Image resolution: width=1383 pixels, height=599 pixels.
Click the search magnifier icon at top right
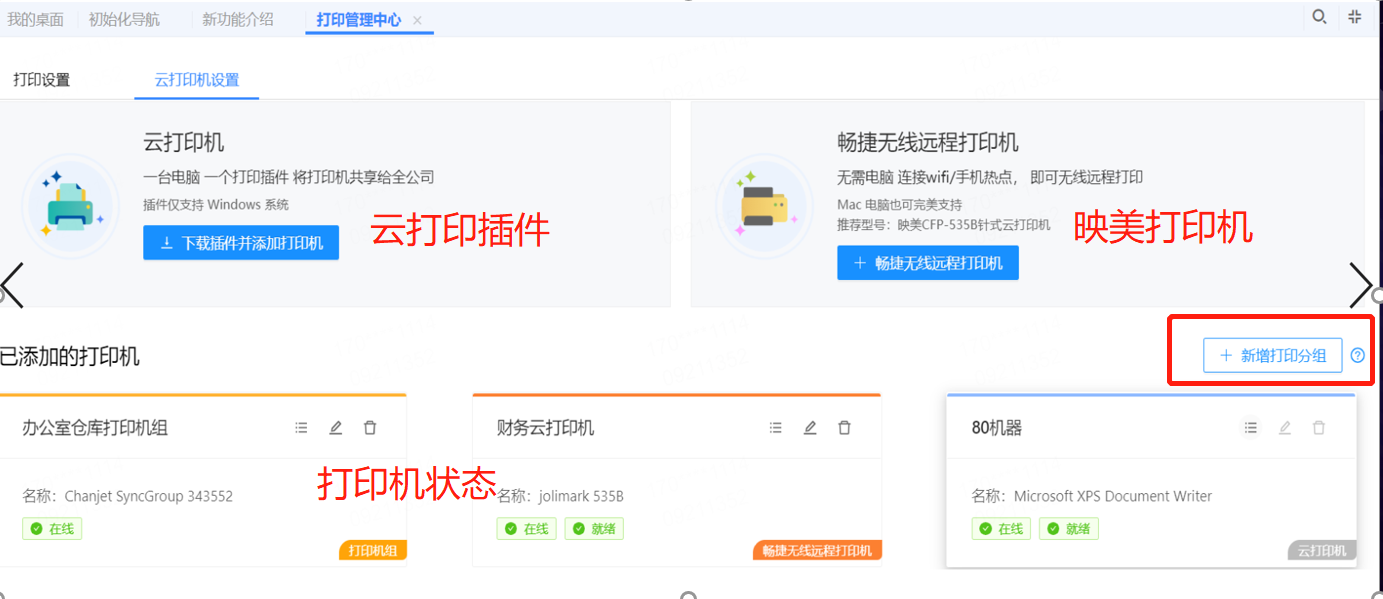(1320, 17)
